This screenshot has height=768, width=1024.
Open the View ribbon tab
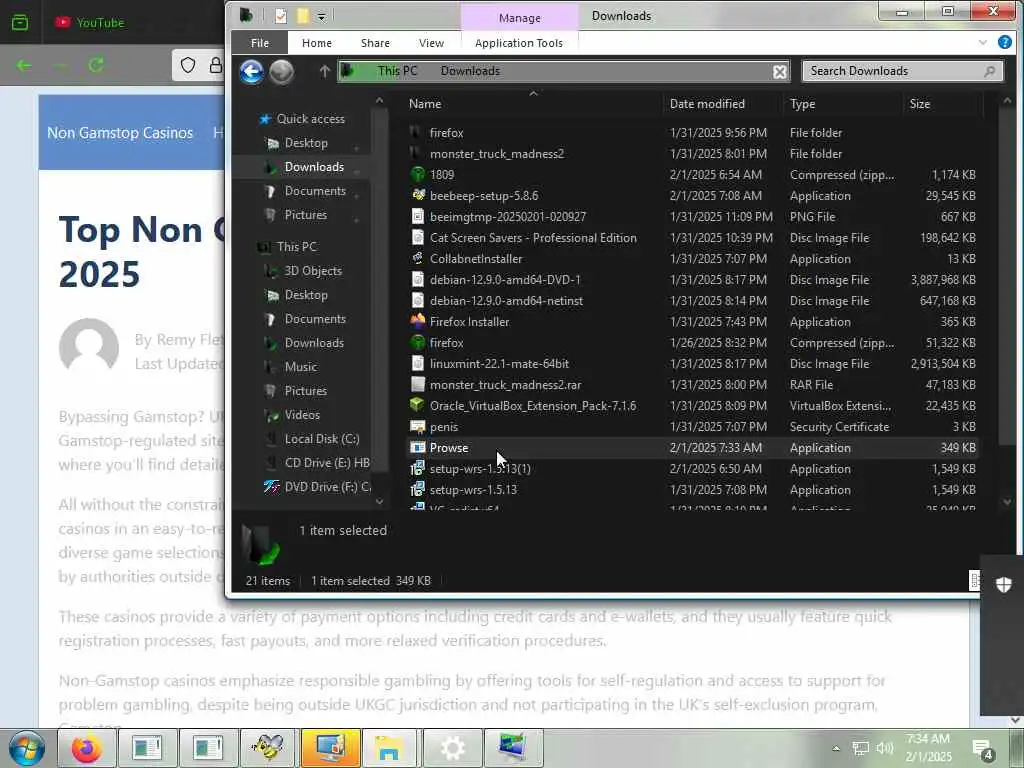click(431, 43)
